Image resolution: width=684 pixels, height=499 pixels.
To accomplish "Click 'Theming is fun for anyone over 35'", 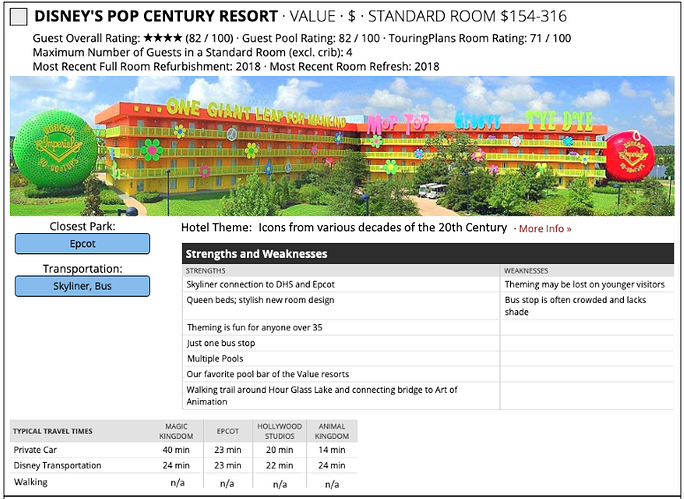I will point(255,328).
